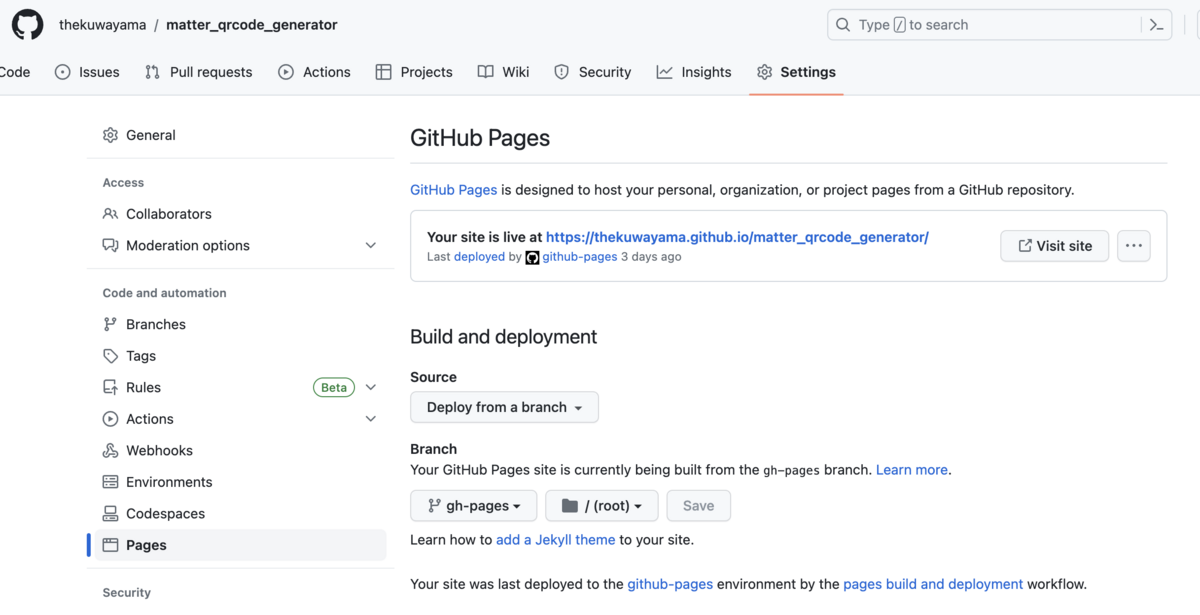The width and height of the screenshot is (1200, 615).
Task: Open the Deploy from a branch dropdown
Action: 504,407
